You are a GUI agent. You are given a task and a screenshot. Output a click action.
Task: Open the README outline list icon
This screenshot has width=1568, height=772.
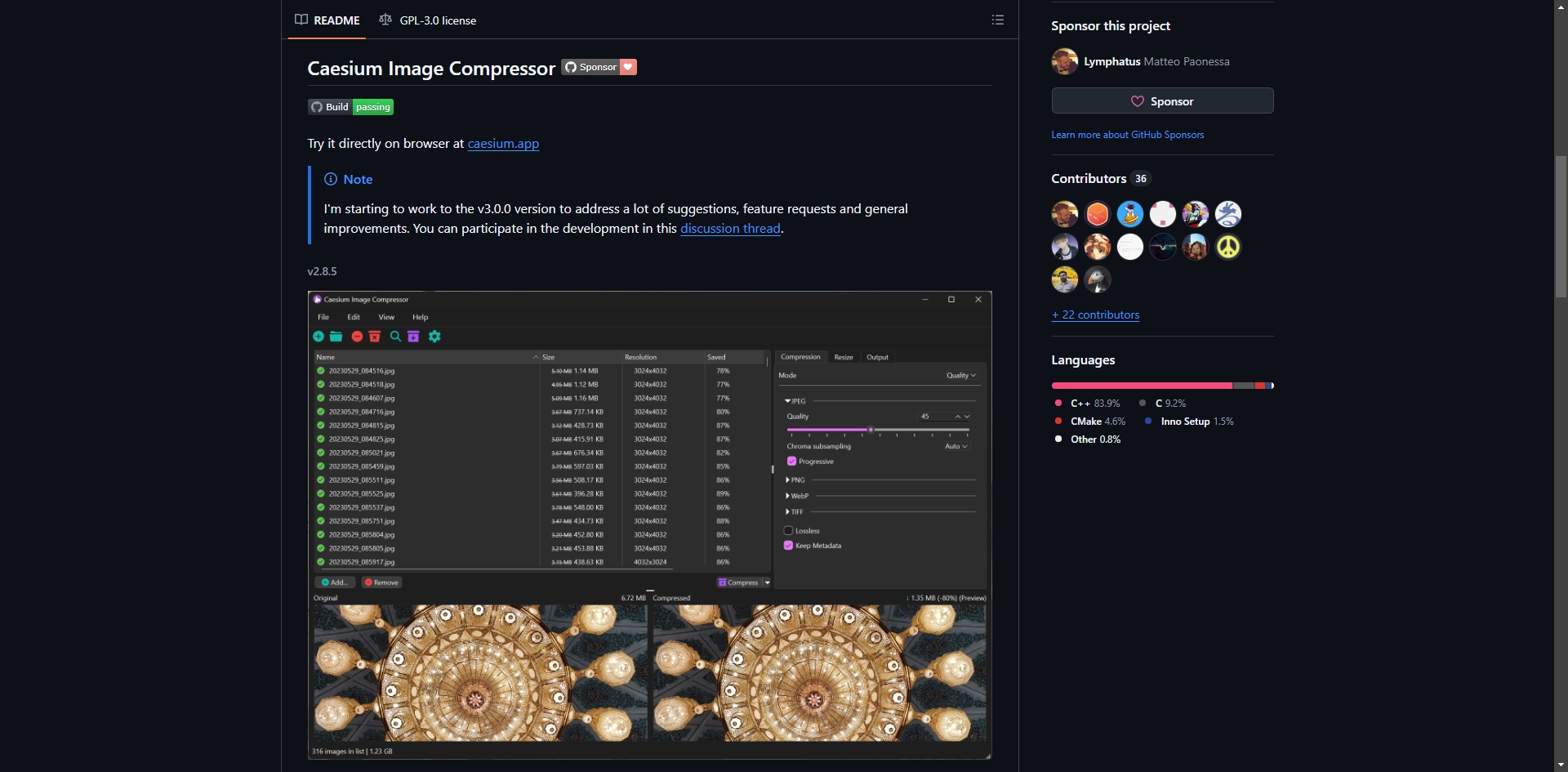tap(997, 20)
